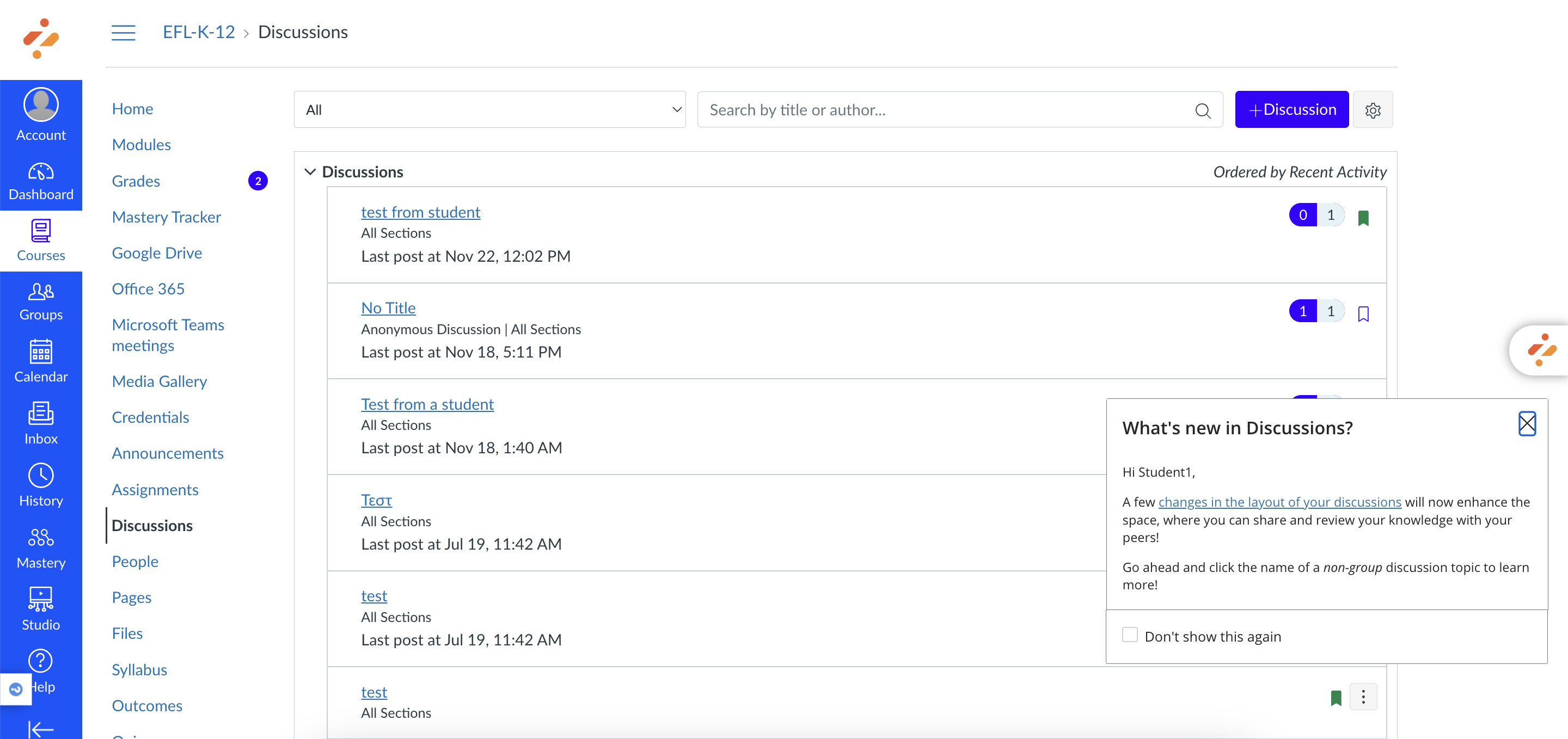This screenshot has height=739, width=1568.
Task: Collapse the Discussions section chevron
Action: 310,172
